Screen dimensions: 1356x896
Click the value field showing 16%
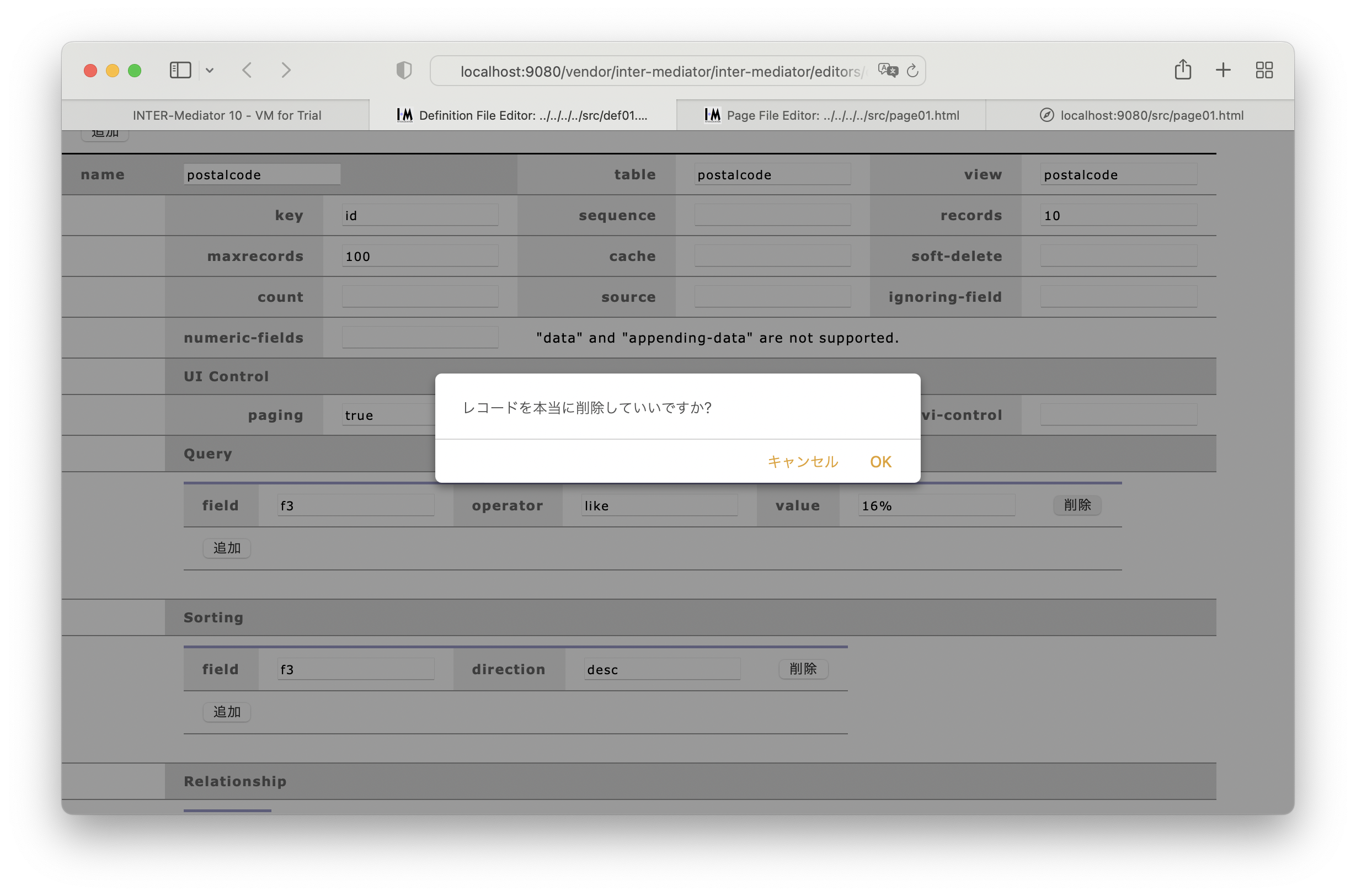pos(937,506)
